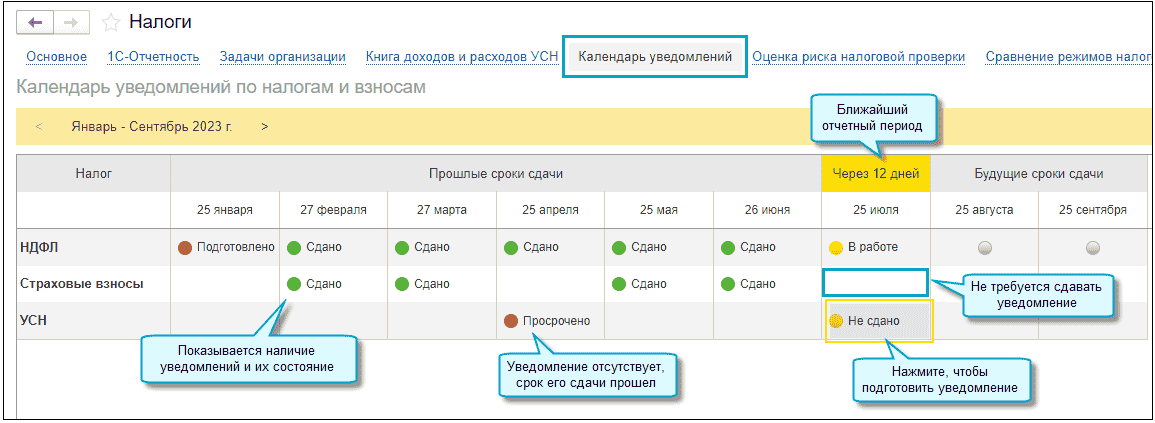
Task: Click the period Январь - Сентябрь 2023 г.
Action: tap(152, 127)
